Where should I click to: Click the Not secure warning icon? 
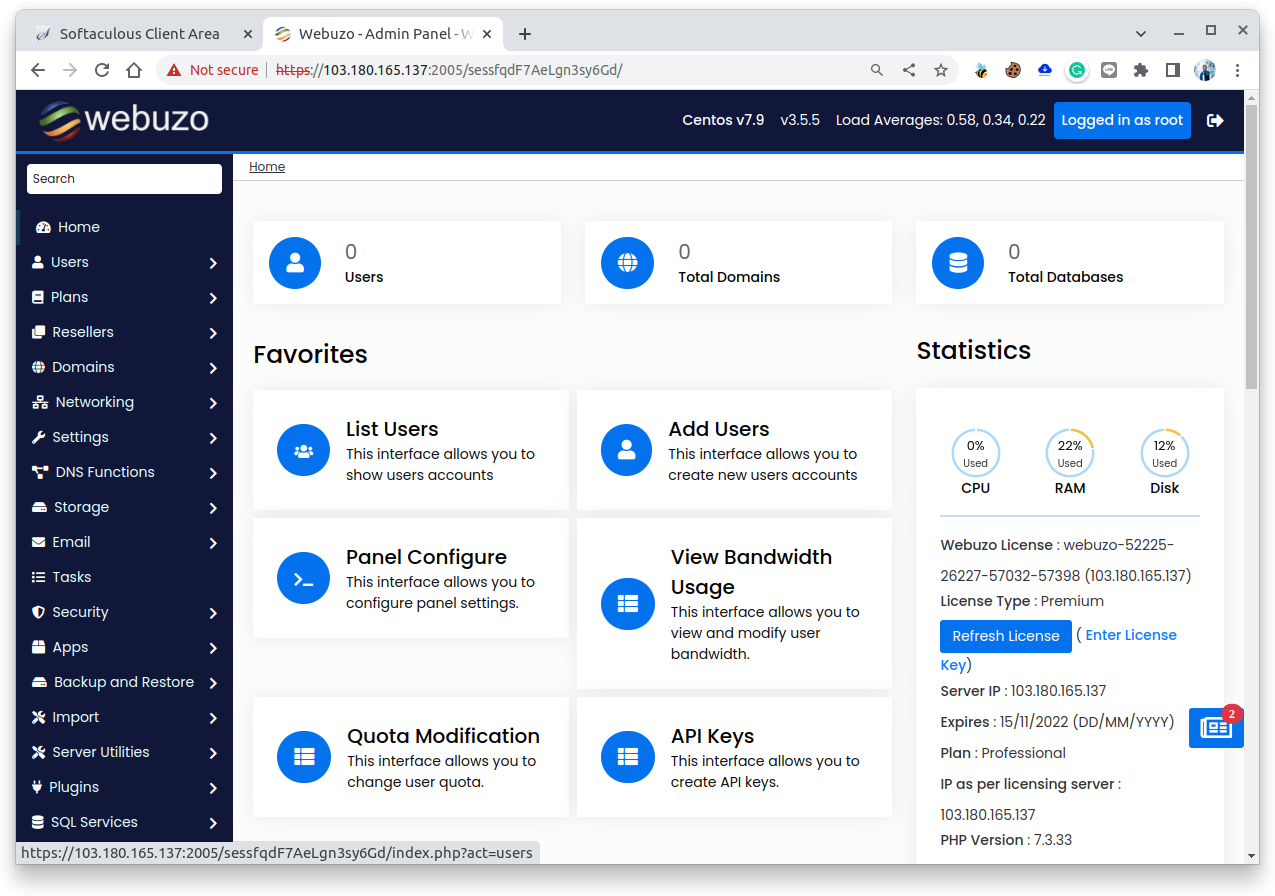pos(174,70)
